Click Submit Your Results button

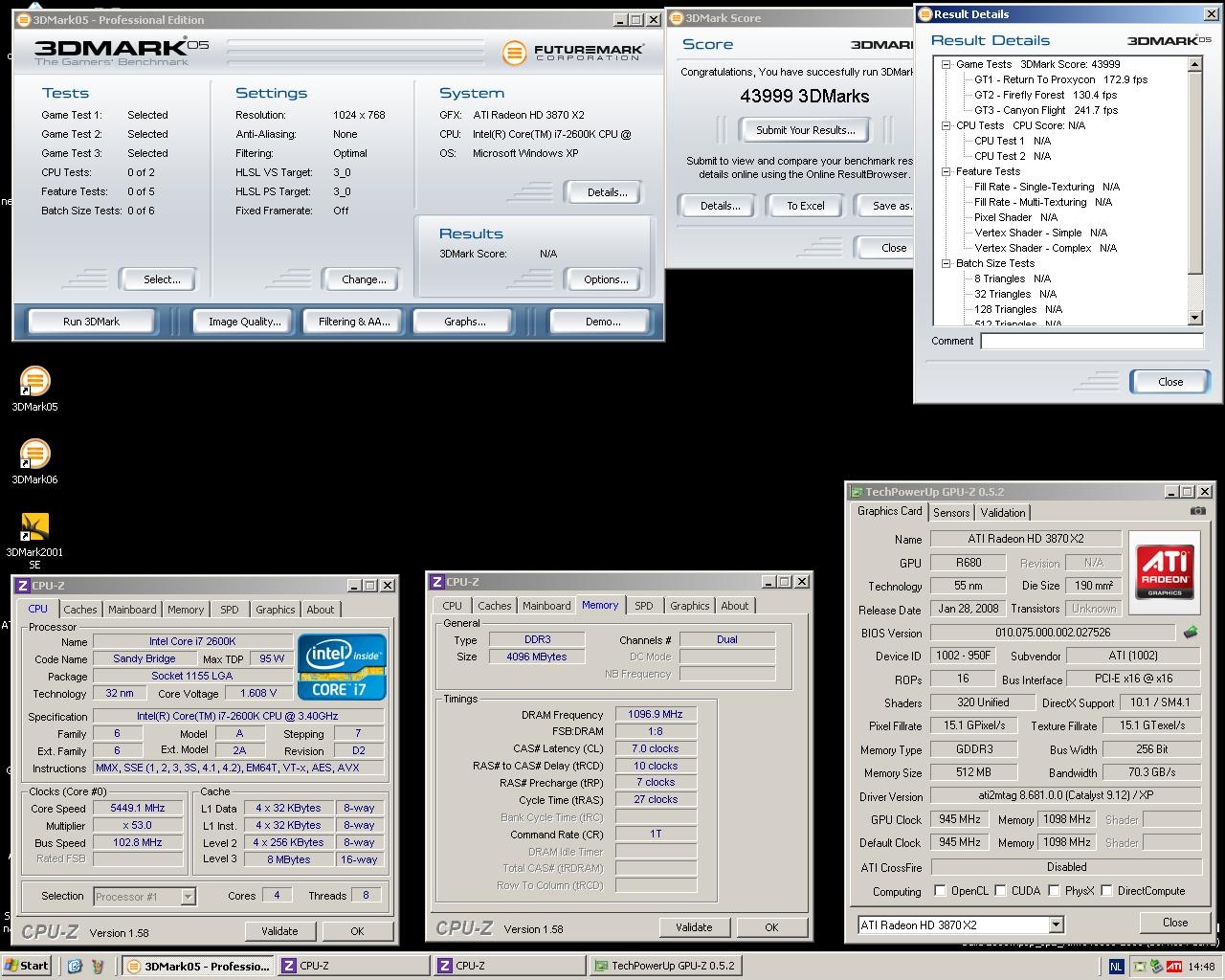click(805, 130)
